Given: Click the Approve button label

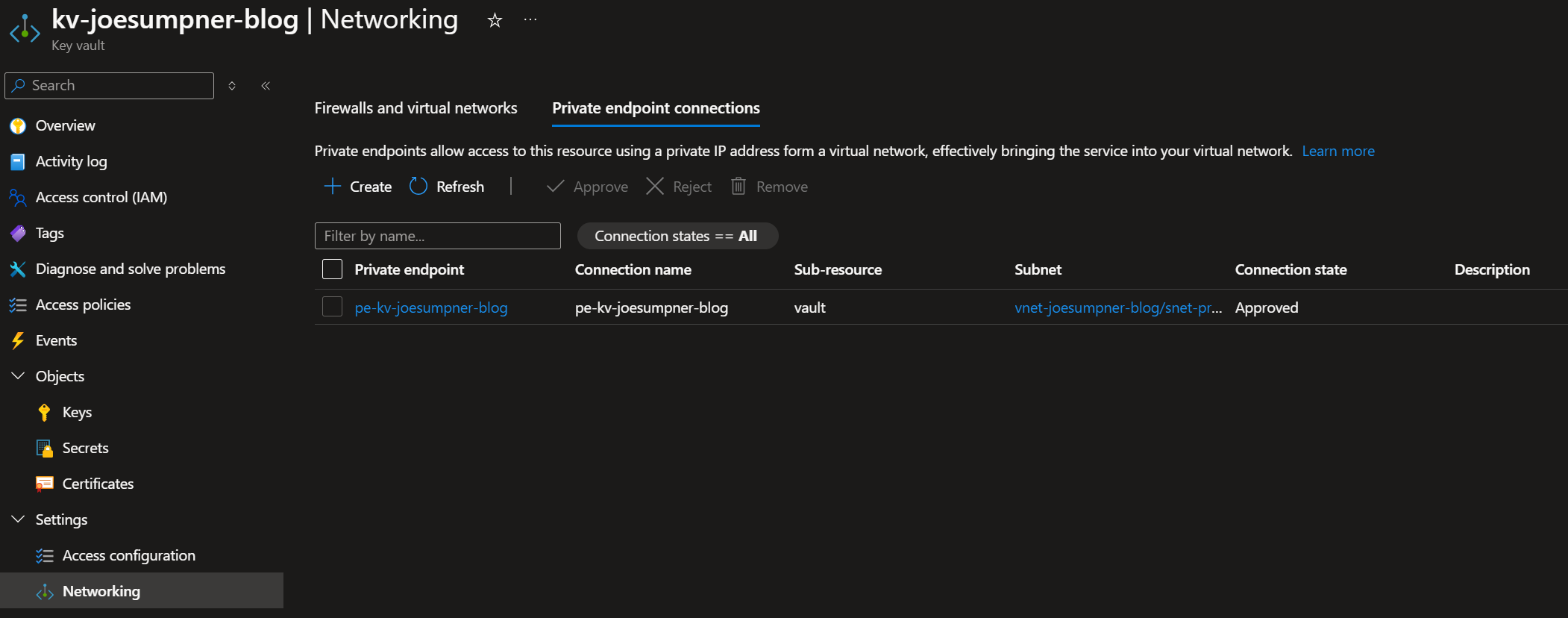Looking at the screenshot, I should 600,187.
